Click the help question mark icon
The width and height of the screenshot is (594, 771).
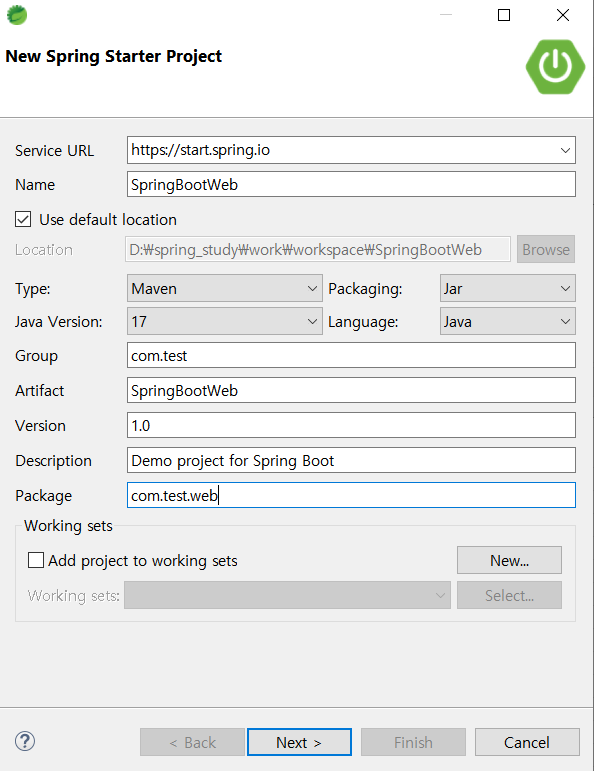tap(25, 741)
